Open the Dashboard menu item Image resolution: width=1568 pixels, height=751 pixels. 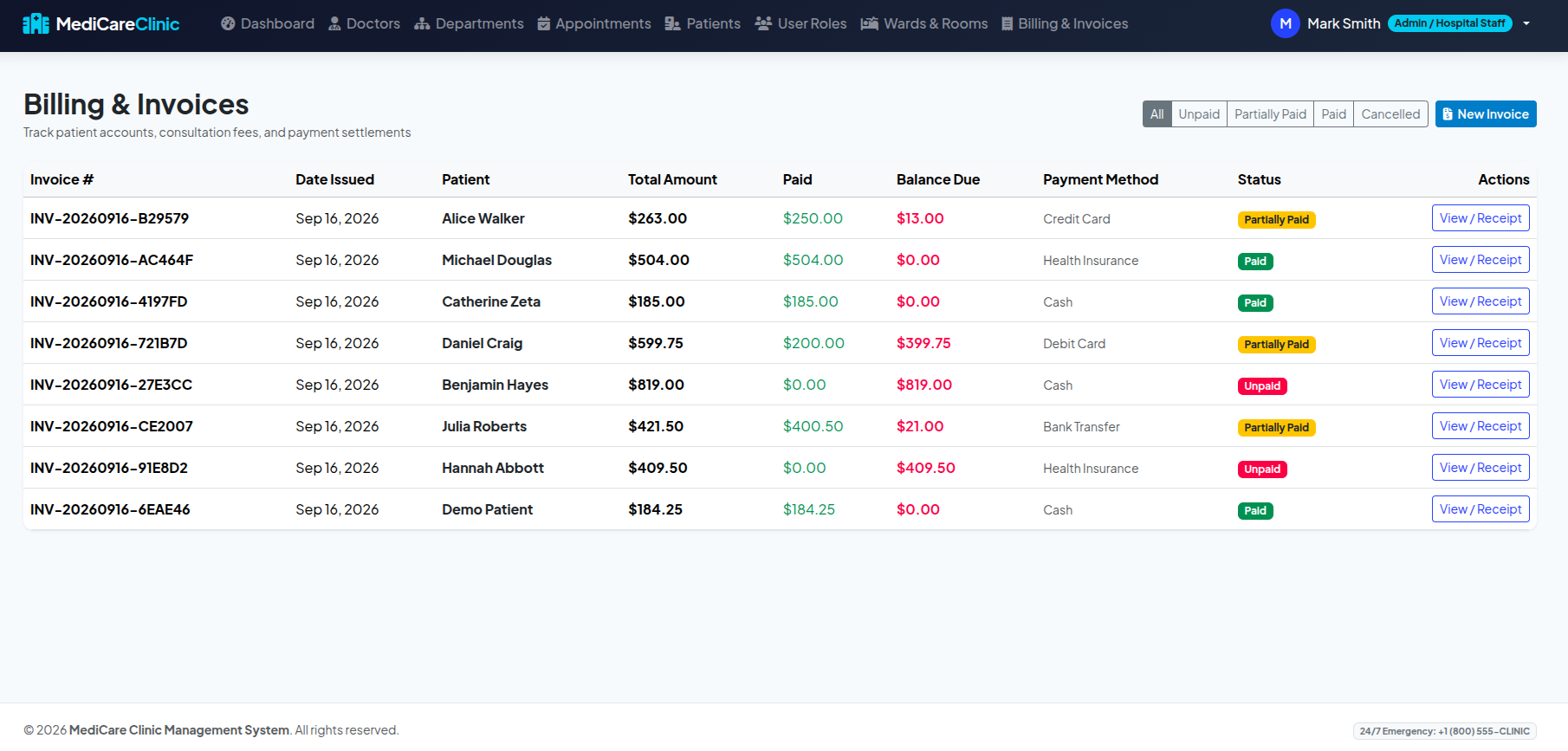268,23
